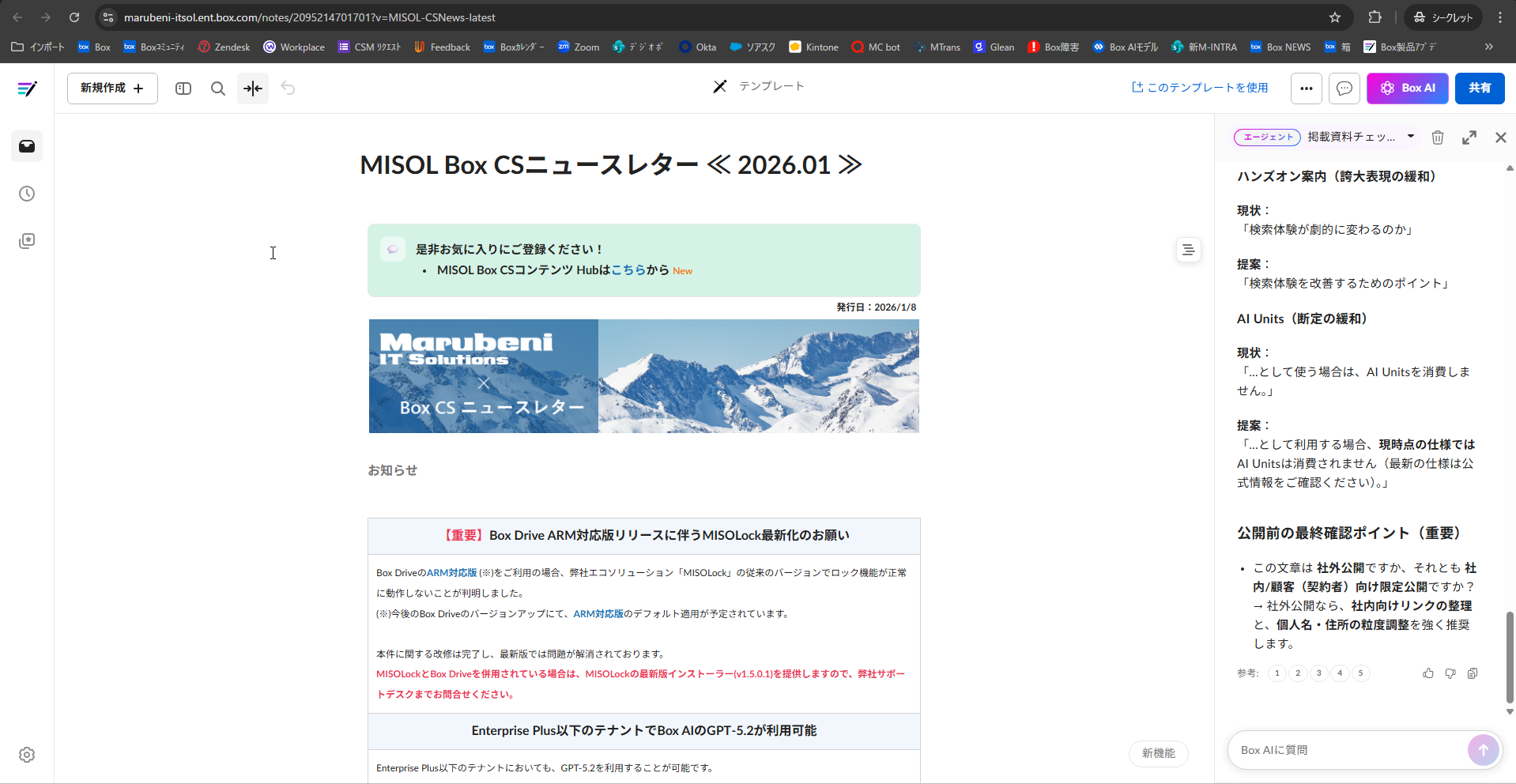Give thumbs up to the AI response
Viewport: 1516px width, 784px height.
pyautogui.click(x=1428, y=673)
